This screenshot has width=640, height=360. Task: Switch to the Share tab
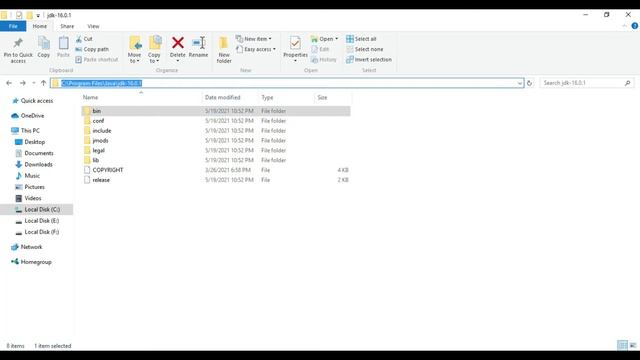click(x=67, y=26)
